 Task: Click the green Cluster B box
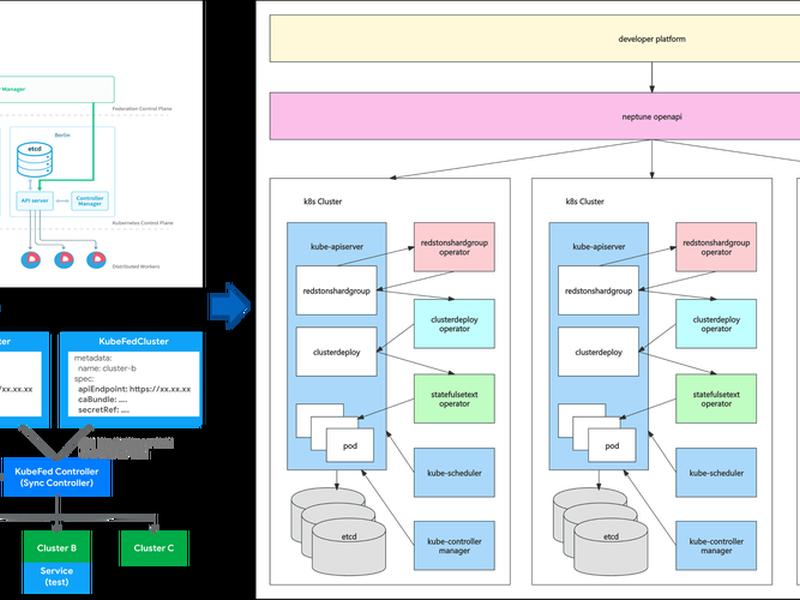tap(57, 547)
